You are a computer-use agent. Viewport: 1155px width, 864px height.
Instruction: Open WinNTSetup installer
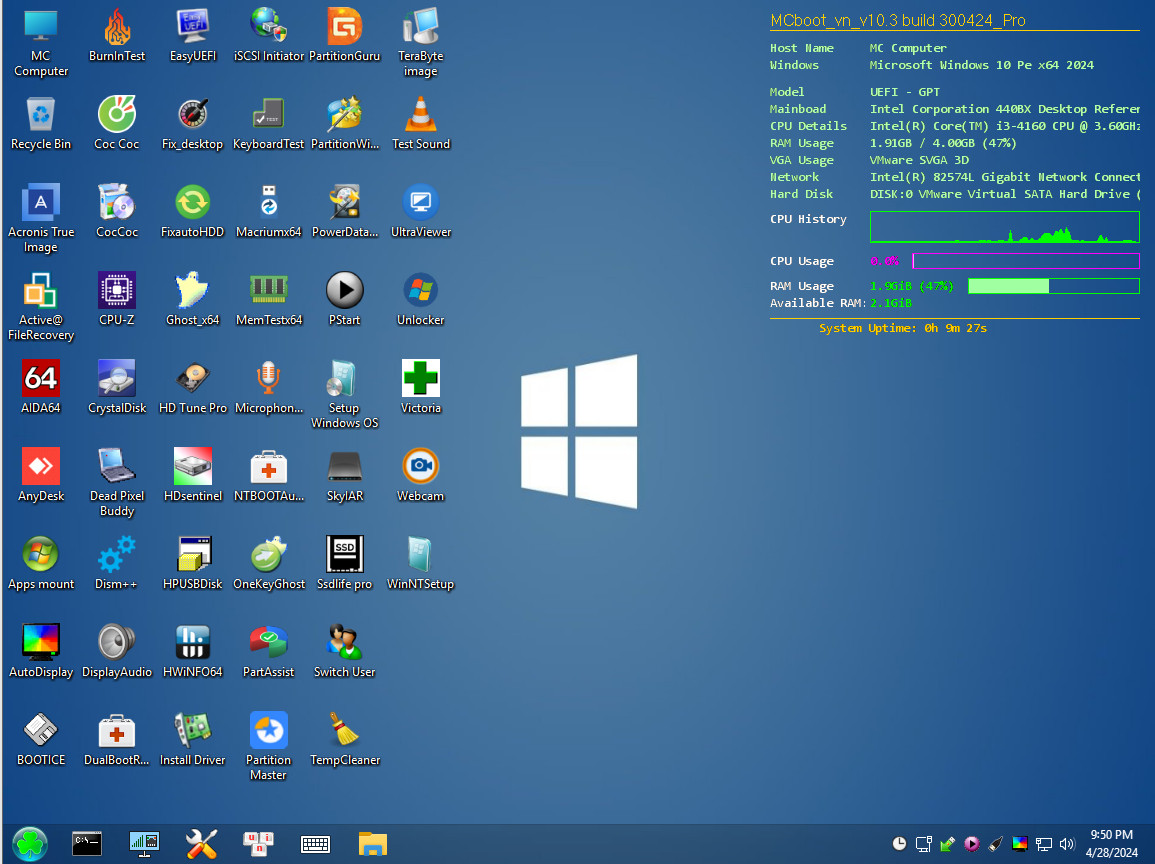click(421, 563)
